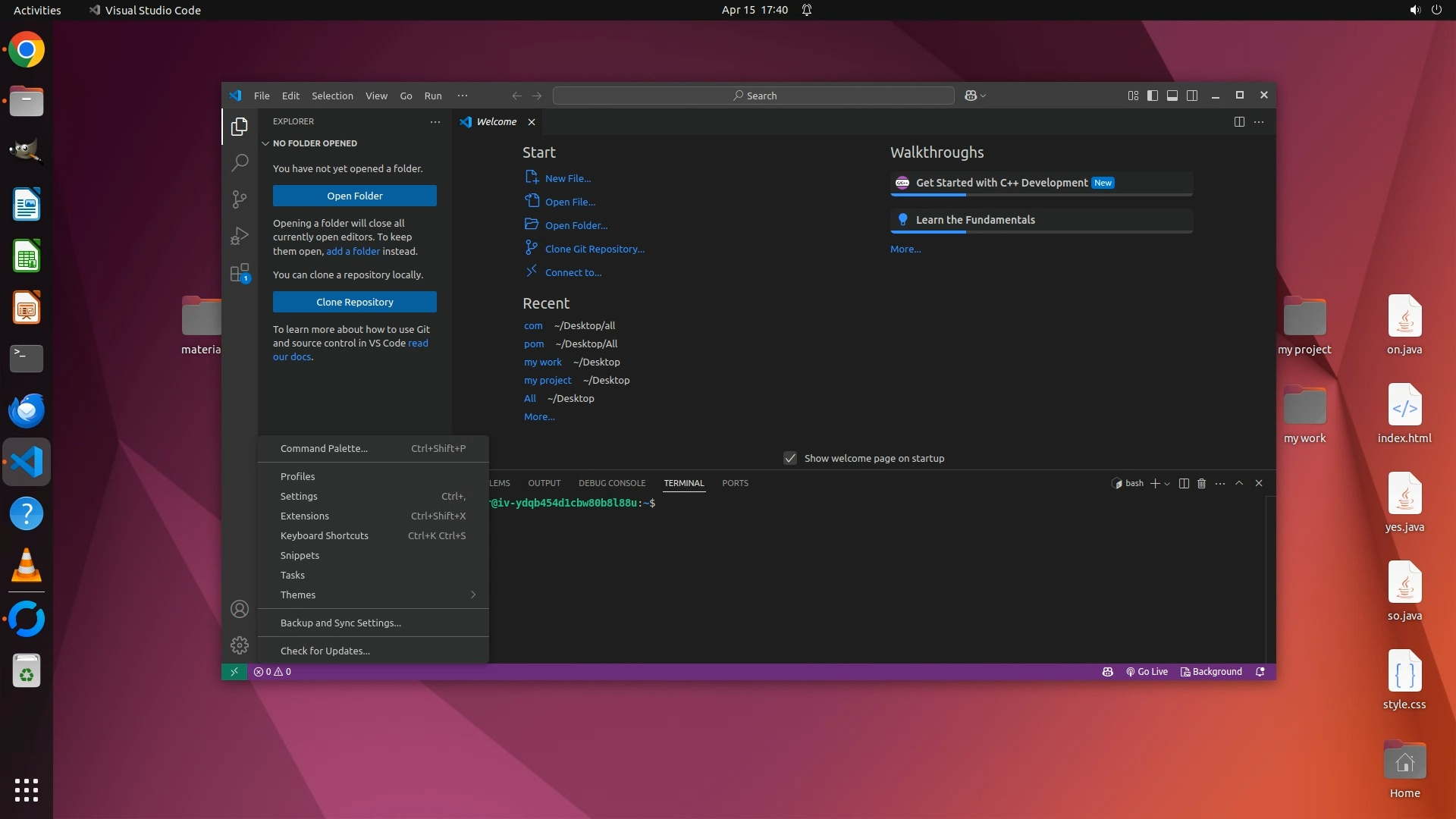Switch to the Output panel tab
1456x819 pixels.
pyautogui.click(x=544, y=483)
